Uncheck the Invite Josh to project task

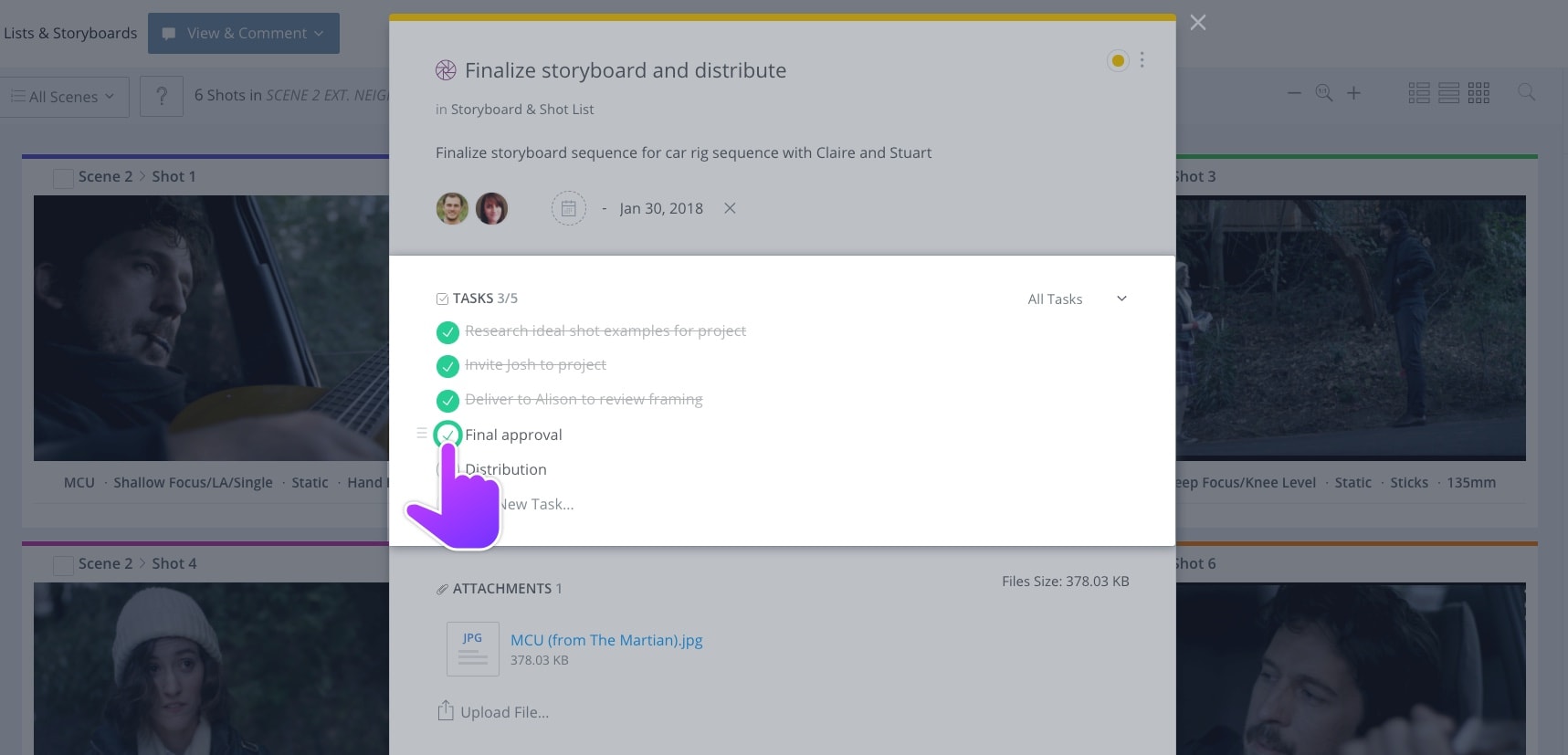pos(447,366)
